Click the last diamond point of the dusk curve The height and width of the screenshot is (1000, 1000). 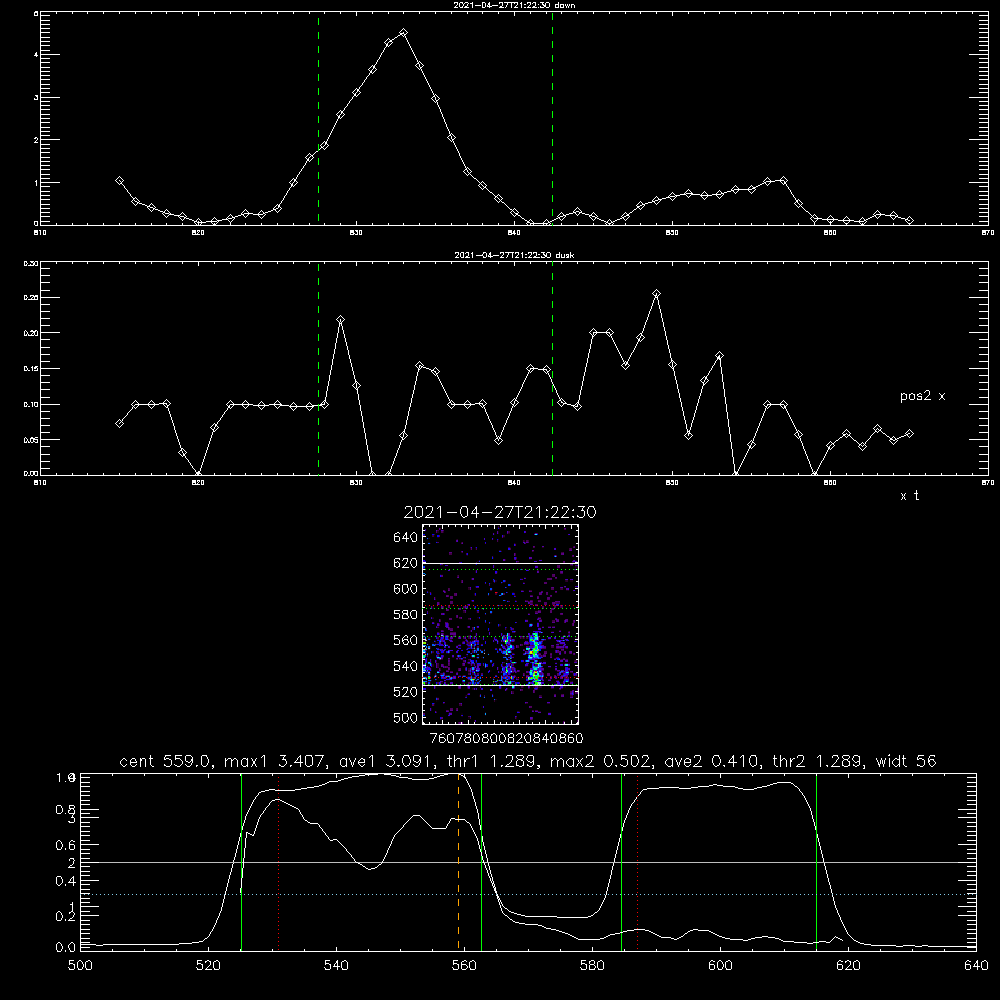point(909,434)
